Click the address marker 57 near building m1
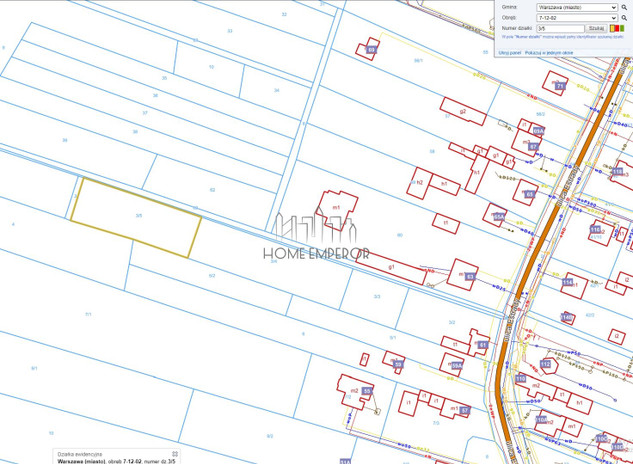Viewport: 633px width, 464px height. pyautogui.click(x=467, y=408)
